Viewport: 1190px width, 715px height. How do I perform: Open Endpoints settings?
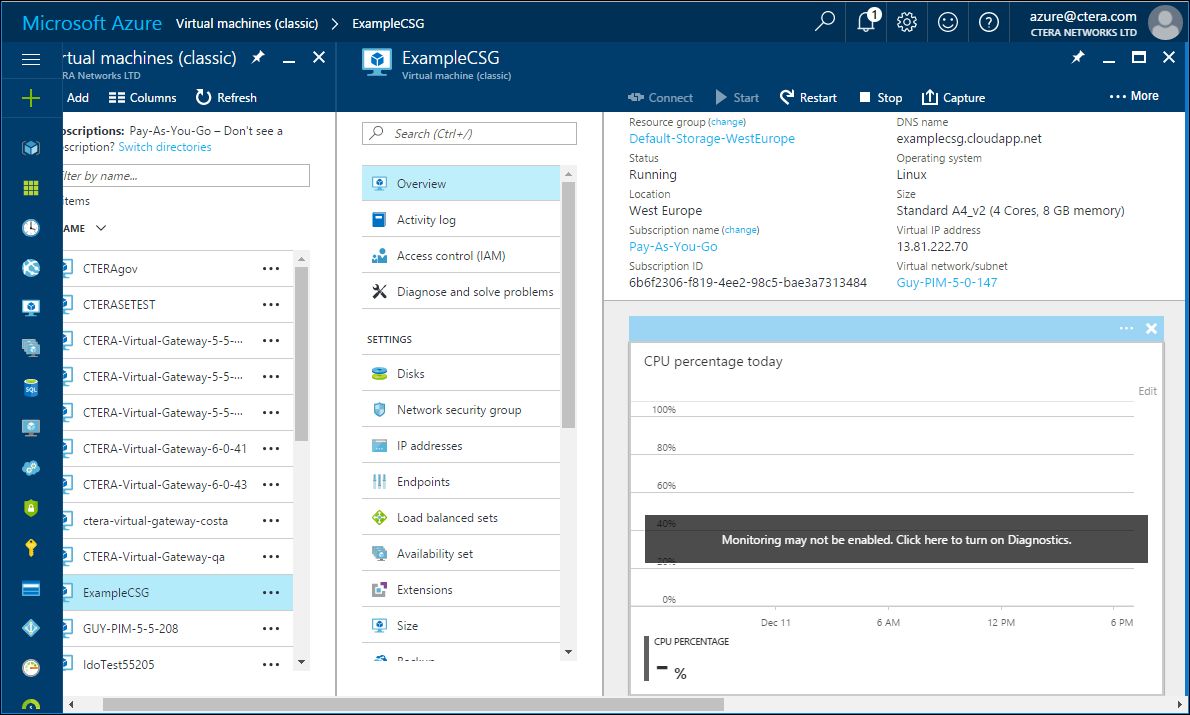tap(461, 482)
